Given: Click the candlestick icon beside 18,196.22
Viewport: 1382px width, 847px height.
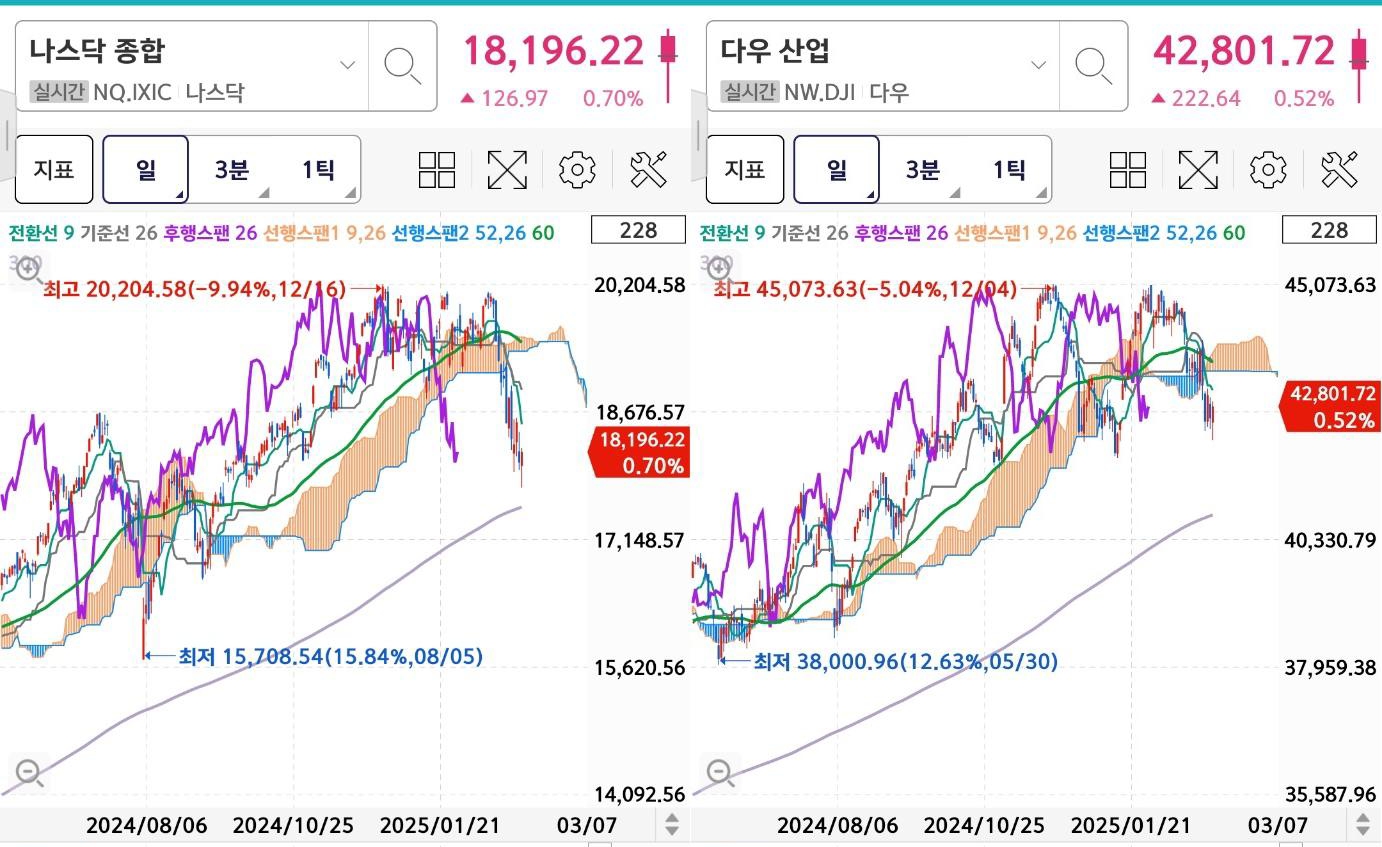Looking at the screenshot, I should 668,66.
